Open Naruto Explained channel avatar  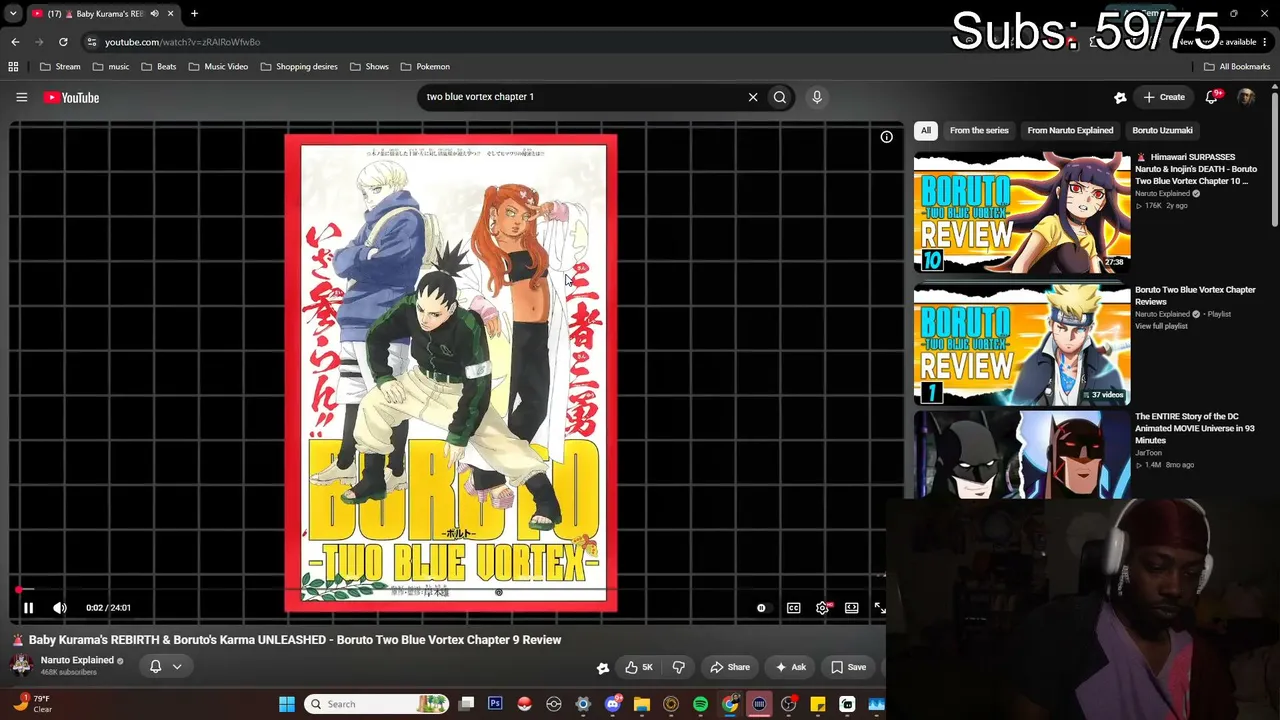(21, 665)
